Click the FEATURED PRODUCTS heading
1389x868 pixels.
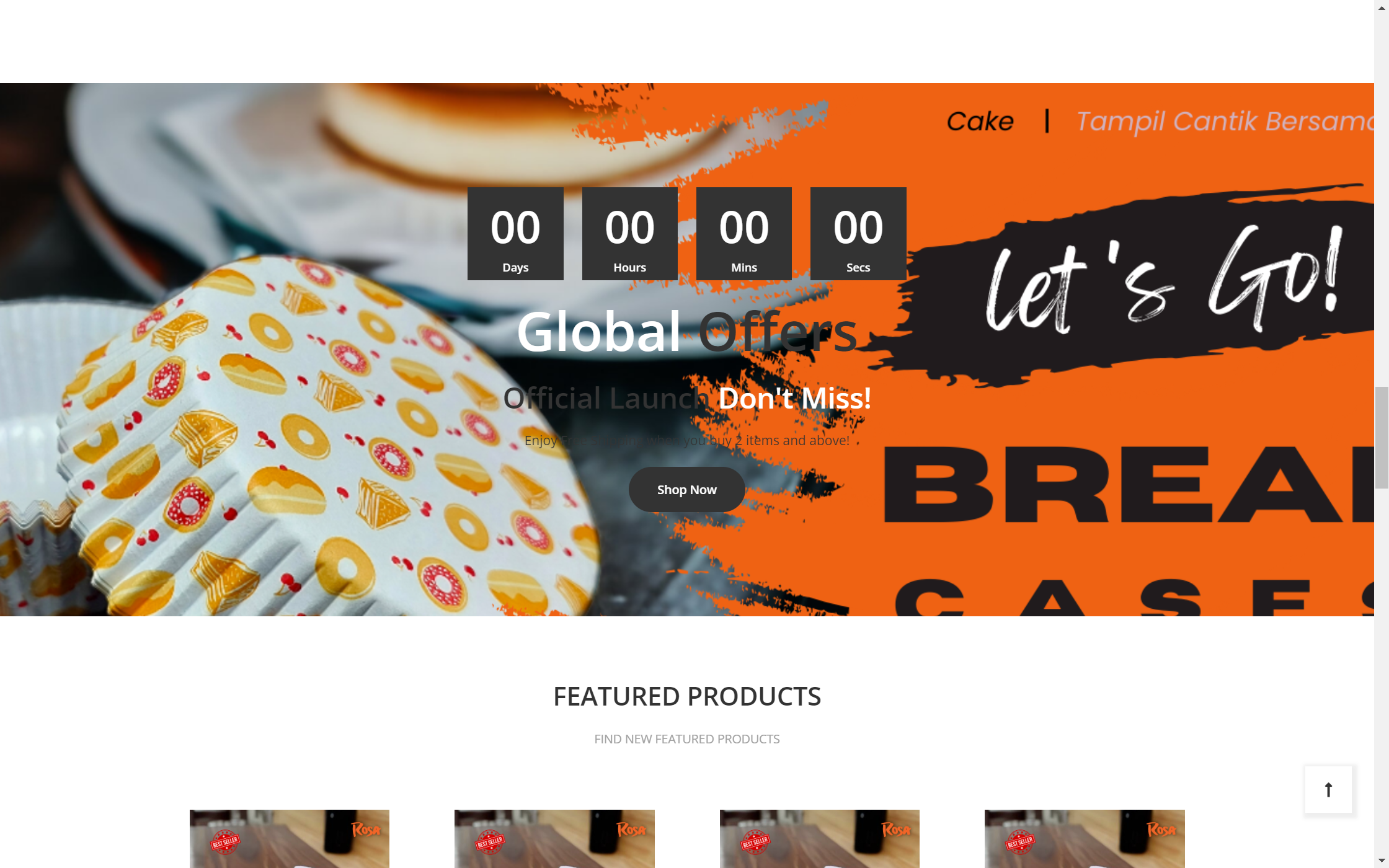[687, 696]
